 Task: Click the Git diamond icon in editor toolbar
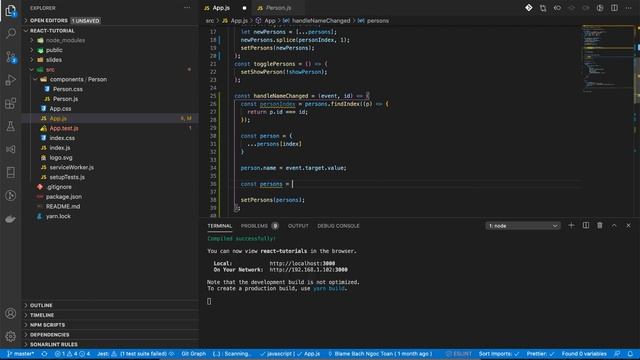(529, 8)
